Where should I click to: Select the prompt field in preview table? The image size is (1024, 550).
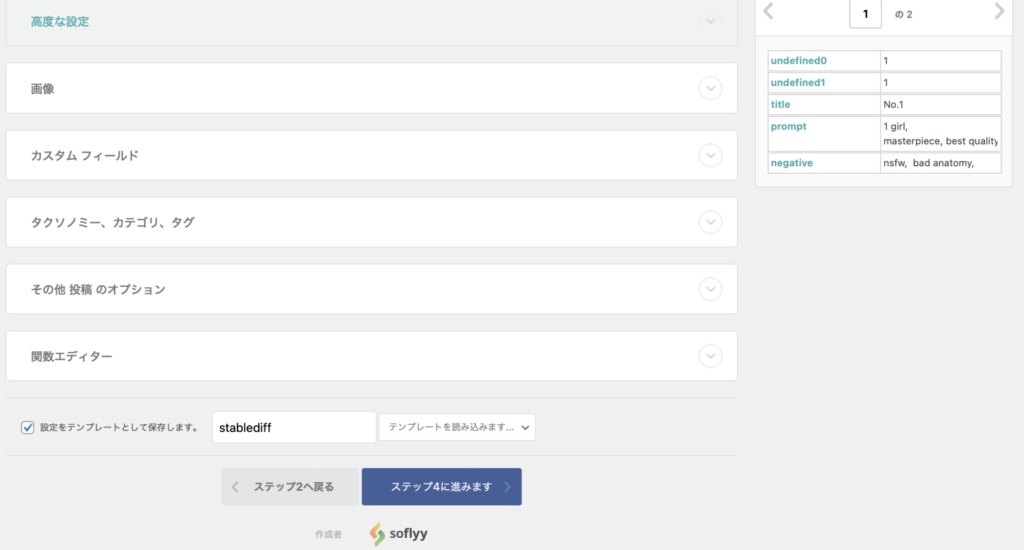coord(789,127)
